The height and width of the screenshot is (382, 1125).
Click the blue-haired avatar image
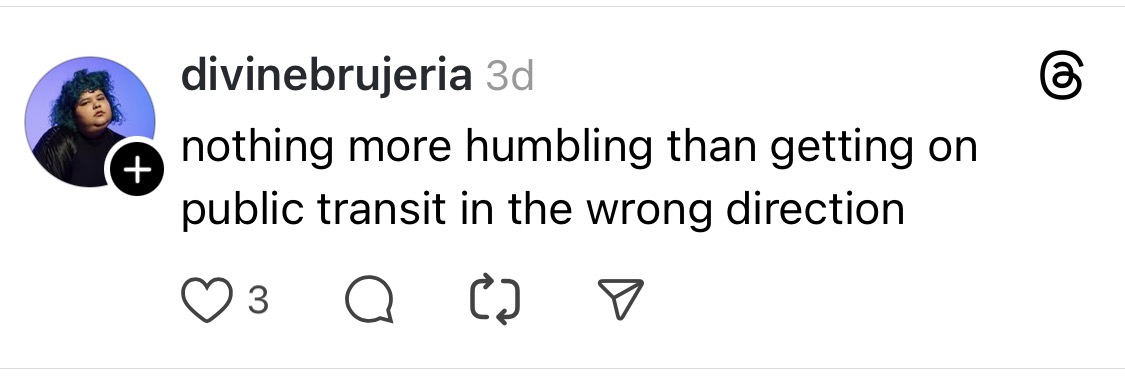coord(90,121)
